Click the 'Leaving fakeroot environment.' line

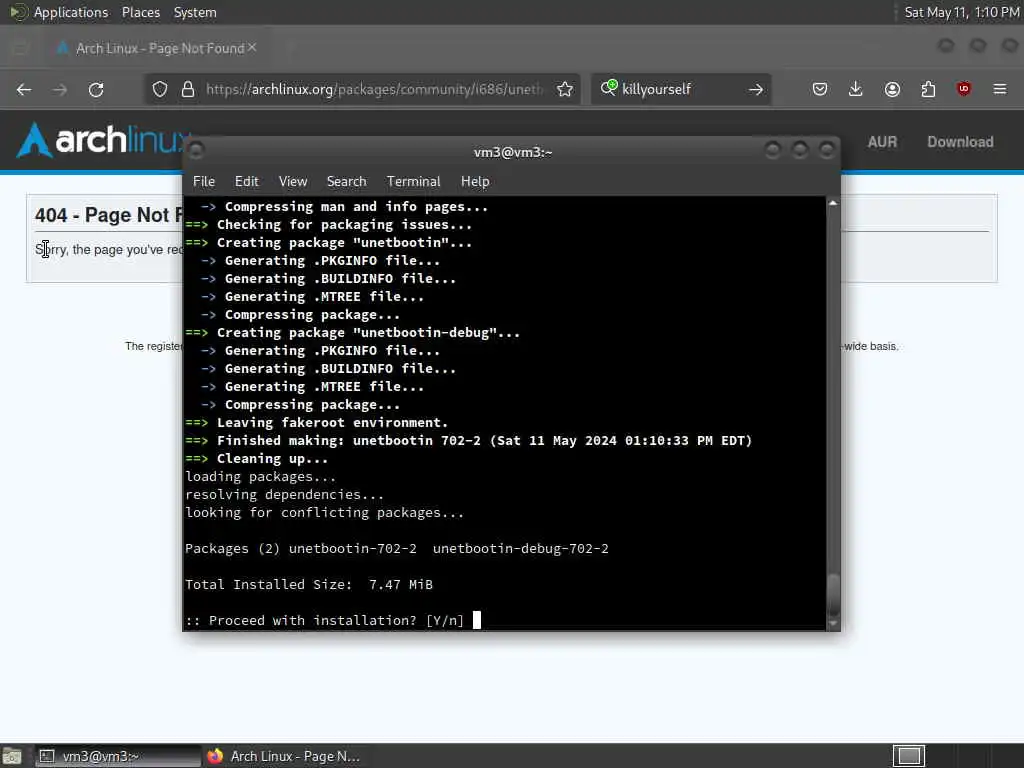click(x=317, y=423)
